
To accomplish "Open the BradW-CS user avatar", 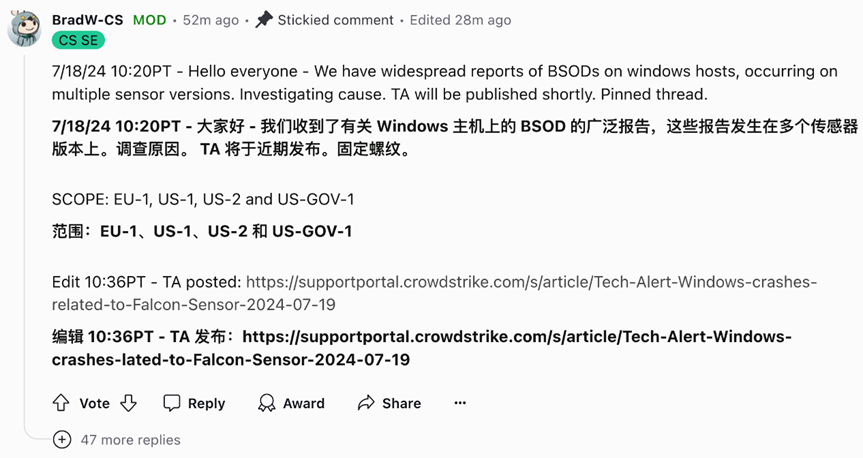I will (x=24, y=28).
